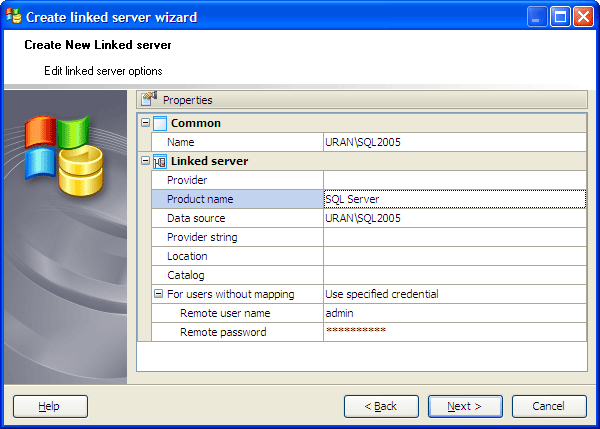Proceed with the Next button
Image resolution: width=600 pixels, height=429 pixels.
pos(465,406)
